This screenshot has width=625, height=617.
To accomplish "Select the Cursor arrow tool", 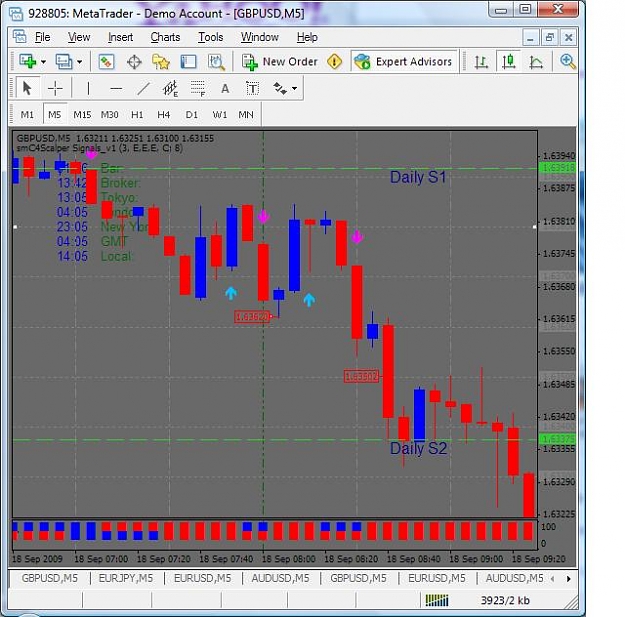I will point(28,88).
